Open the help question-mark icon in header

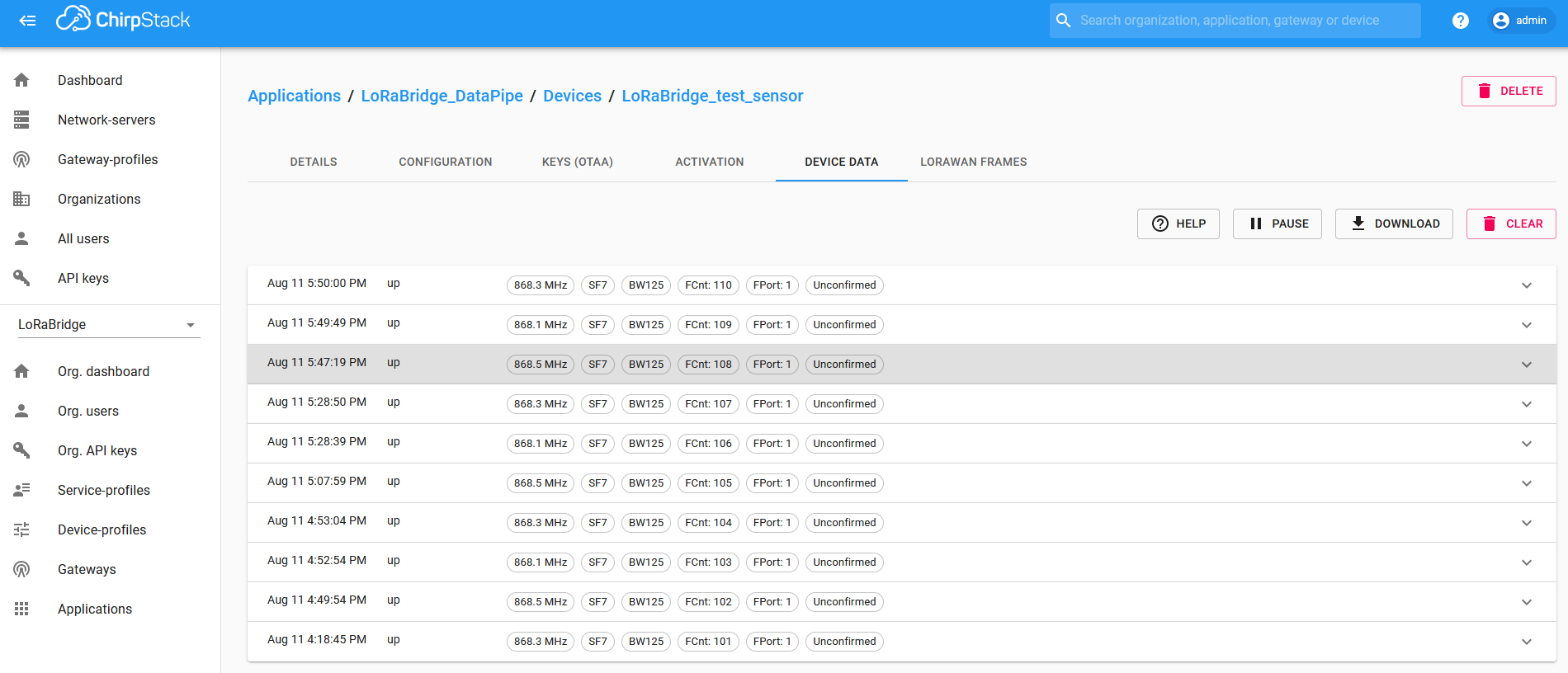[1461, 21]
